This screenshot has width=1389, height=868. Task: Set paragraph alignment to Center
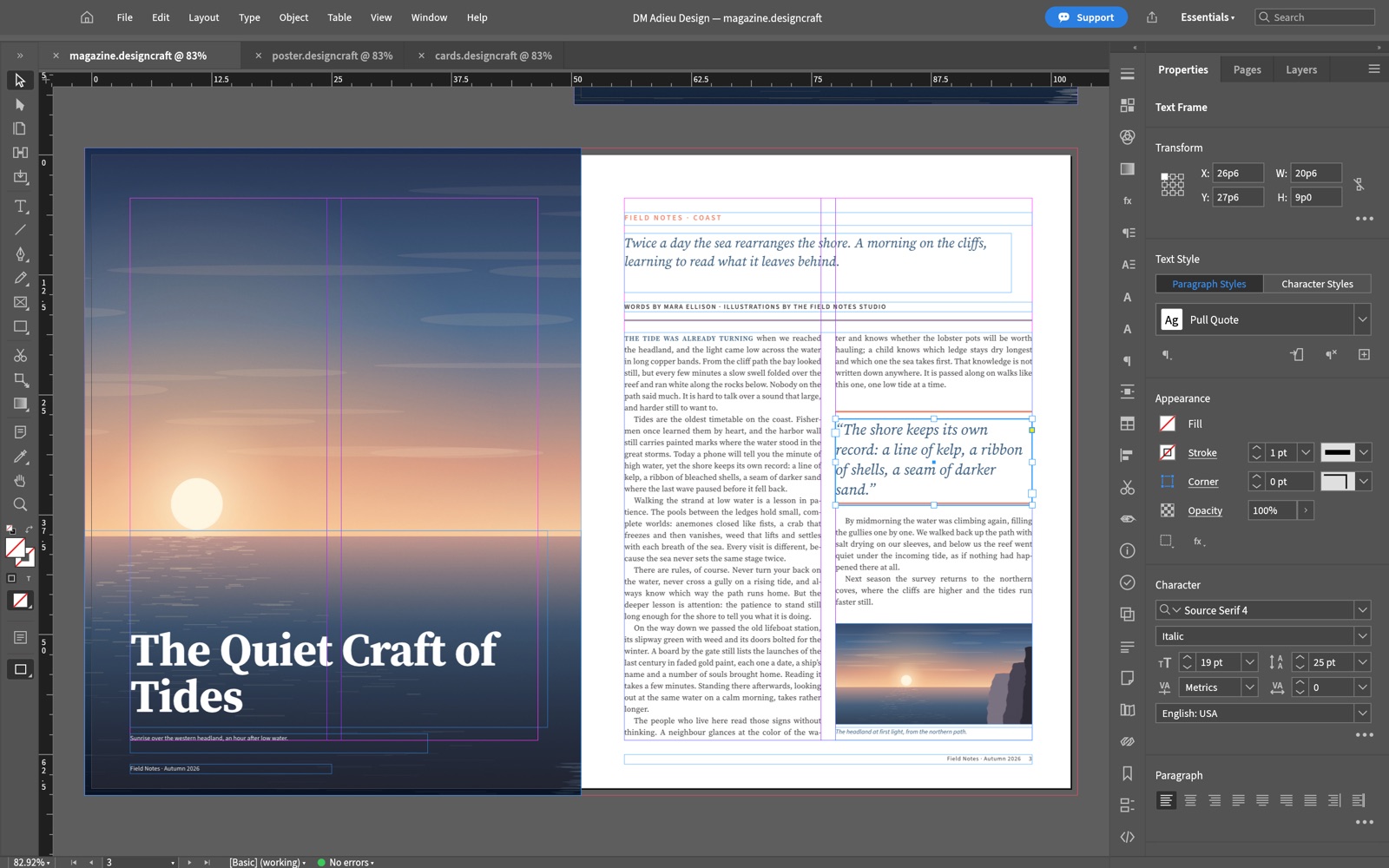[1190, 800]
